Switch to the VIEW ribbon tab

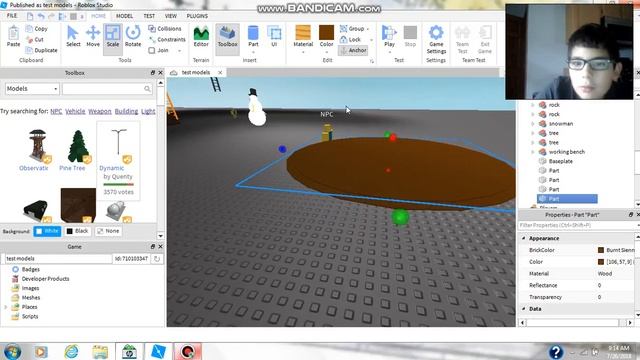coord(171,16)
